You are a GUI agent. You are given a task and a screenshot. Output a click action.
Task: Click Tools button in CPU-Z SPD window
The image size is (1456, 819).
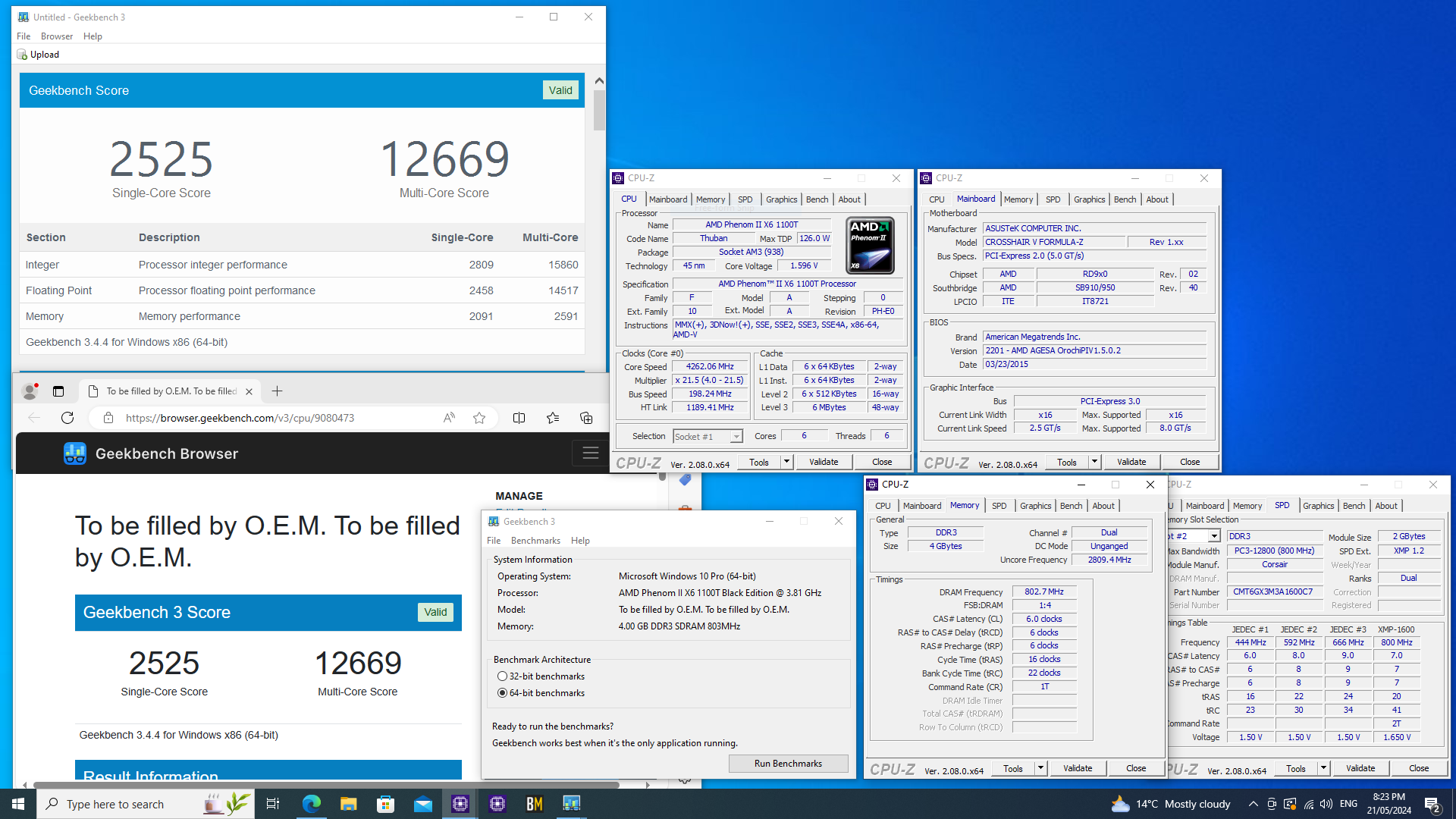(1296, 768)
